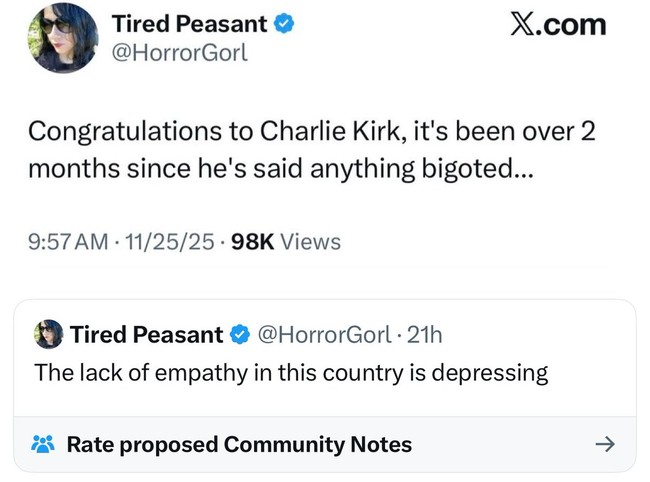Viewport: 650px width, 482px height.
Task: Click the verified badge in the quoted post
Action: [240, 333]
